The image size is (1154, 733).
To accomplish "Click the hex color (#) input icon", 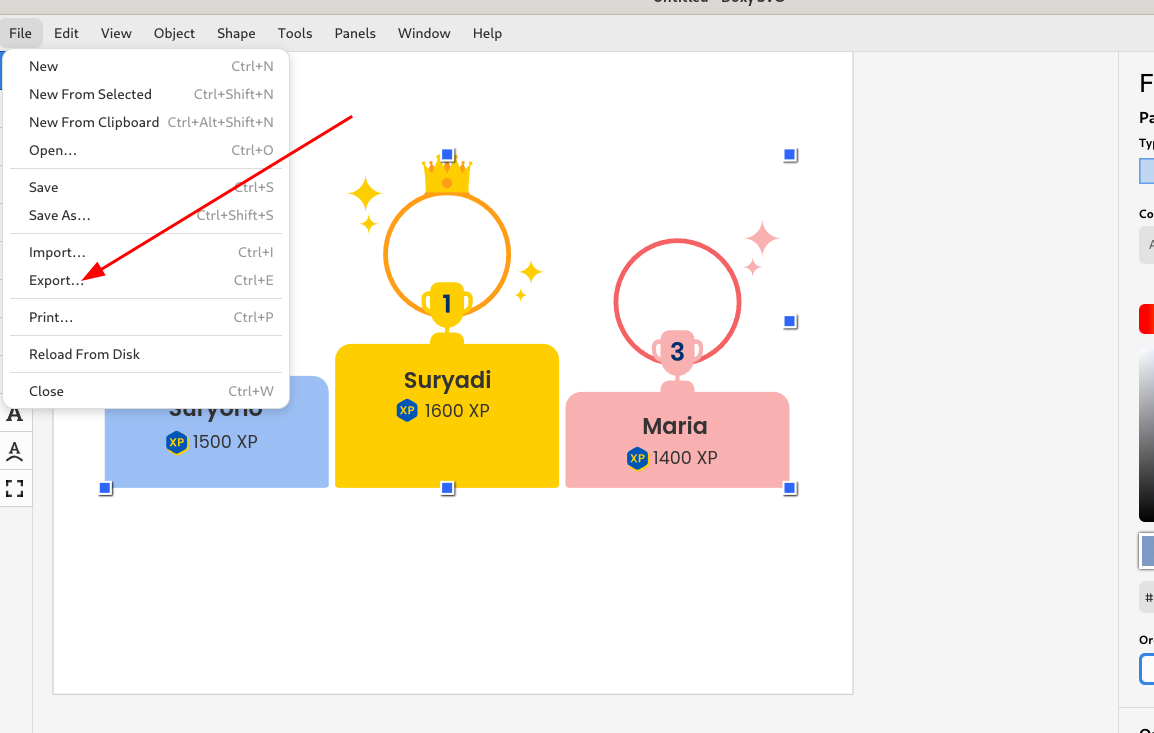I will pyautogui.click(x=1147, y=597).
